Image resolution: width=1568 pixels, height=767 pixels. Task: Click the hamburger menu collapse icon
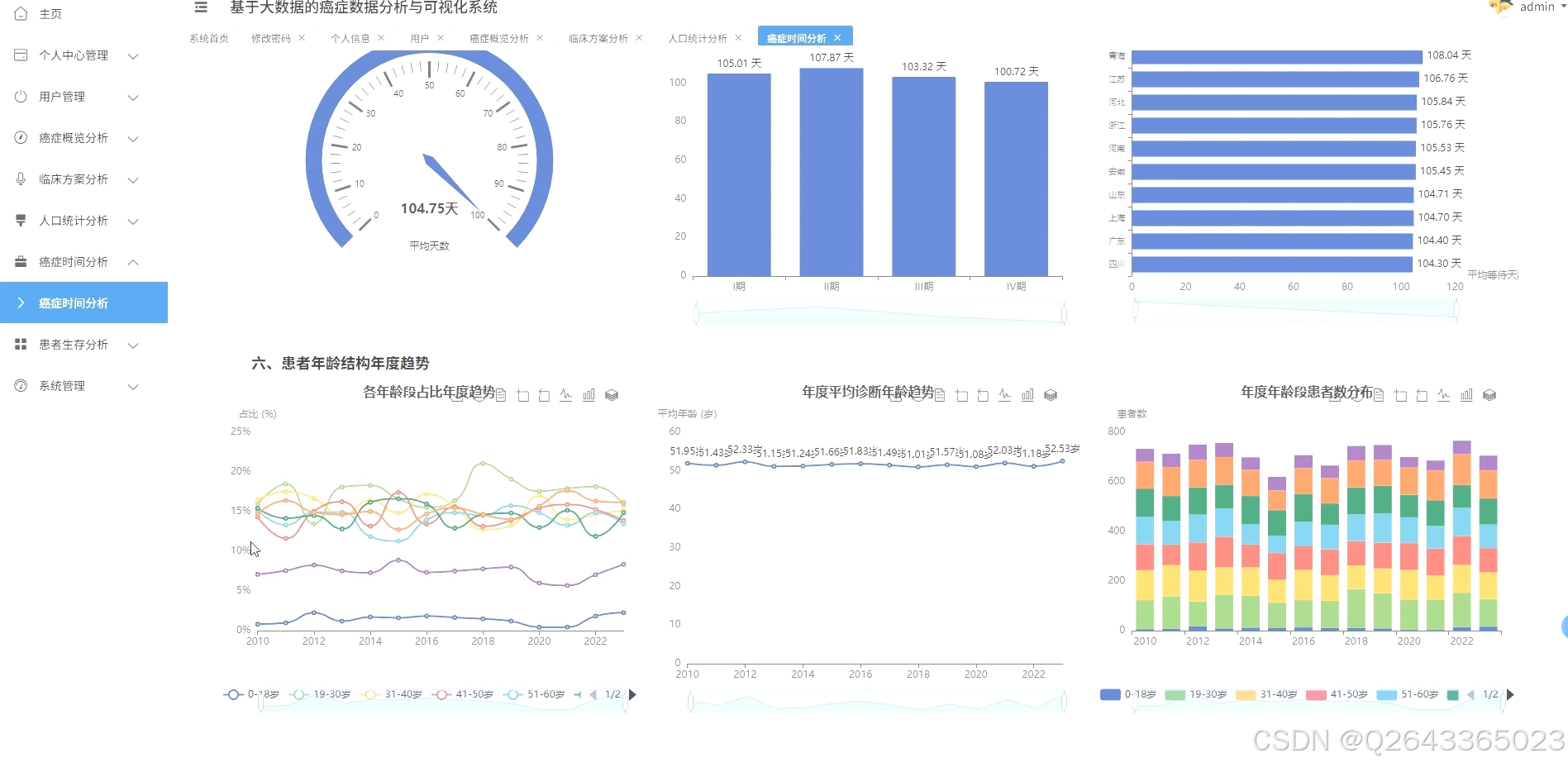tap(201, 7)
